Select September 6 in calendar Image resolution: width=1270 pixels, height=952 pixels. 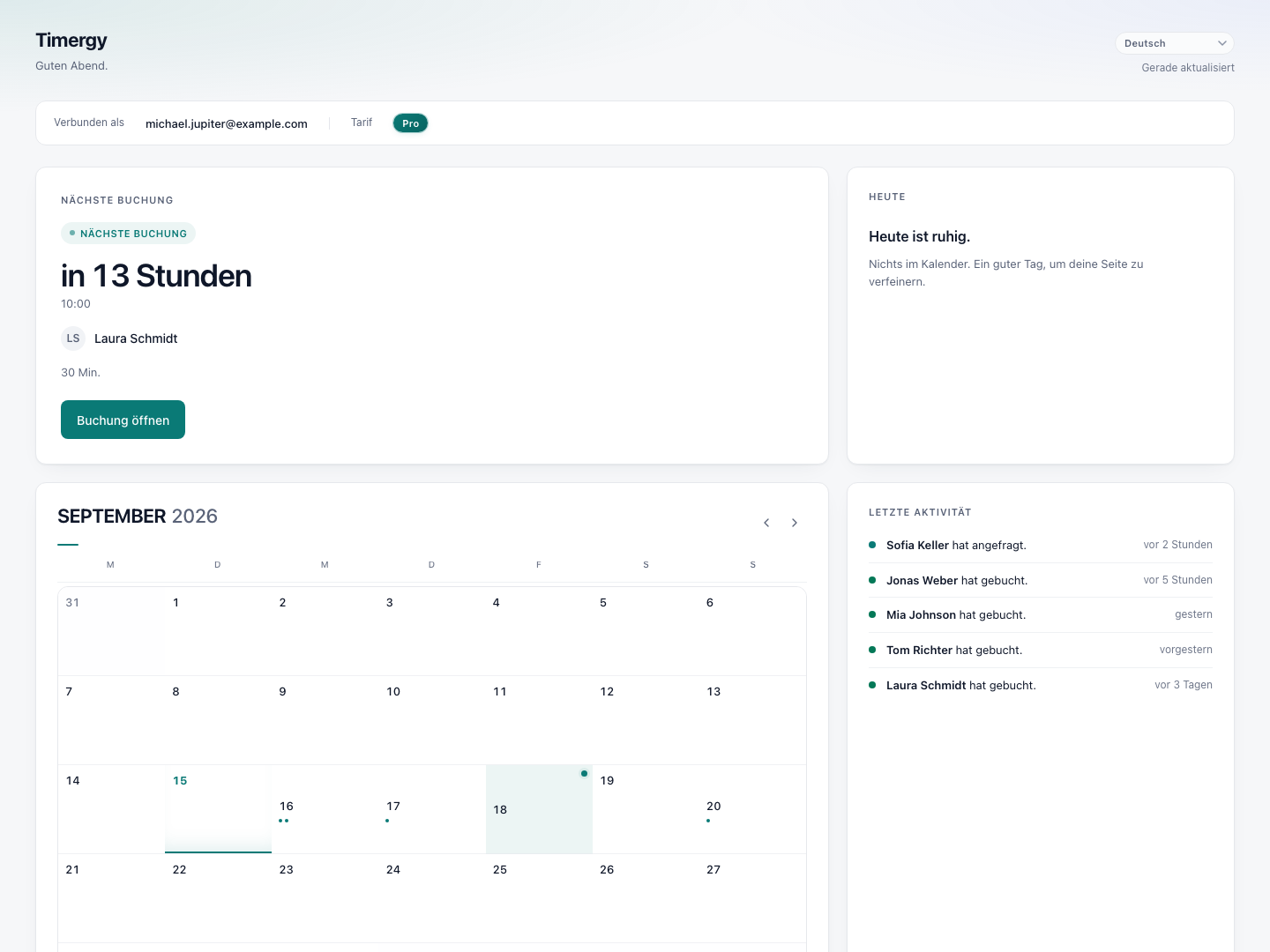click(x=752, y=631)
